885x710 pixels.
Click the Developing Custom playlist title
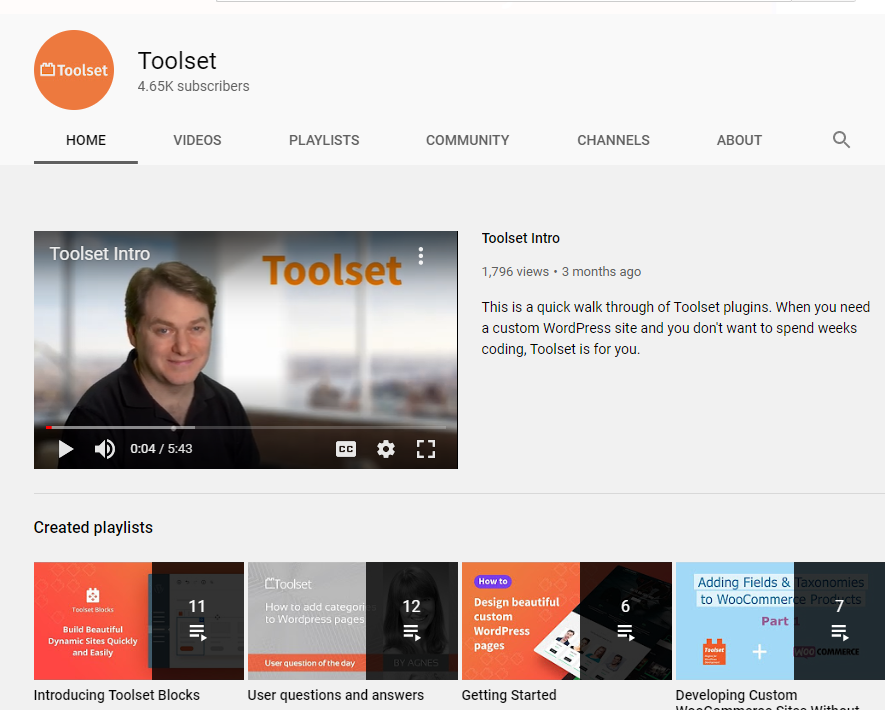pyautogui.click(x=768, y=700)
